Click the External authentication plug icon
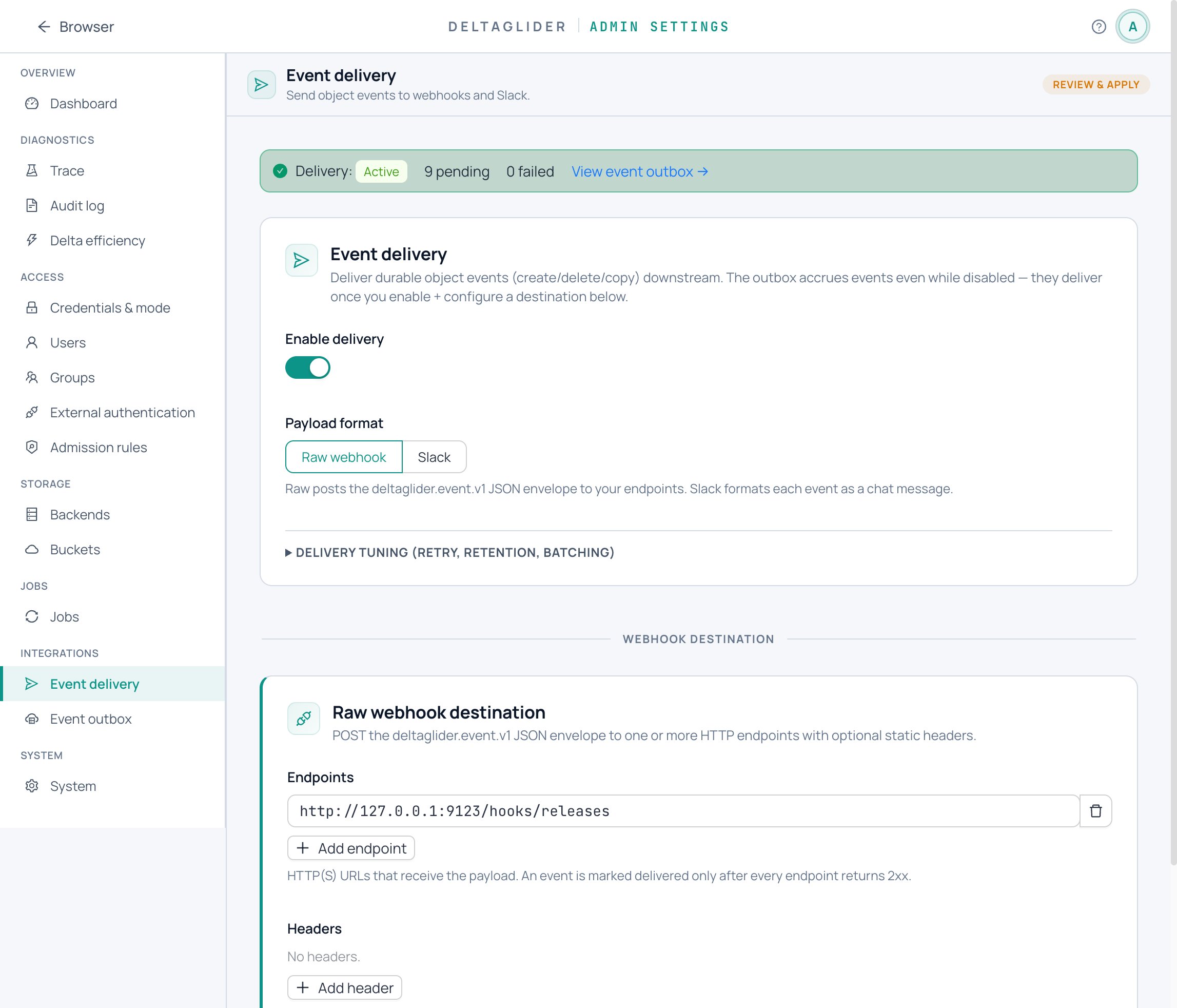This screenshot has width=1177, height=1008. point(32,413)
